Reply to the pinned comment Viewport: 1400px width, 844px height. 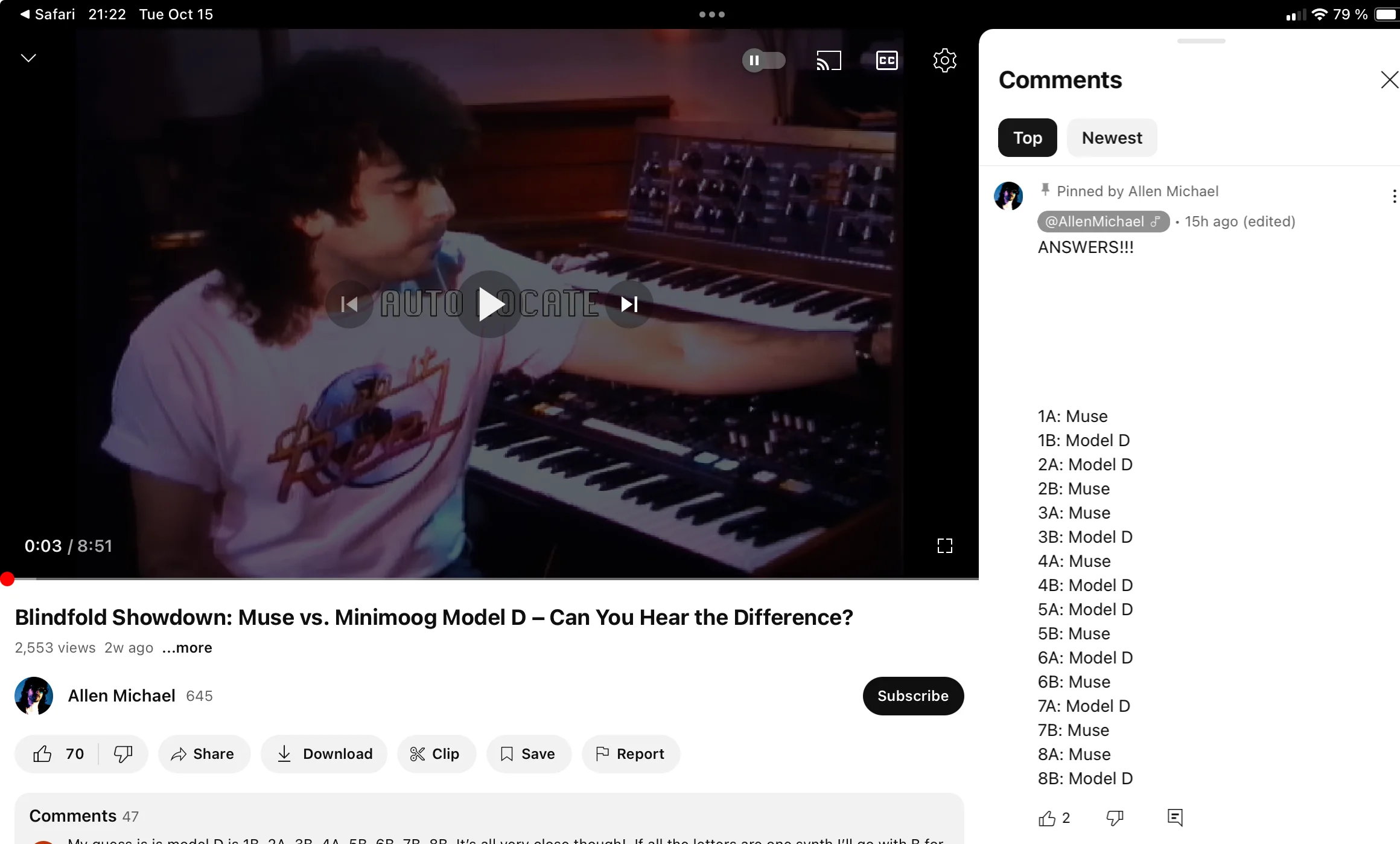click(1175, 817)
